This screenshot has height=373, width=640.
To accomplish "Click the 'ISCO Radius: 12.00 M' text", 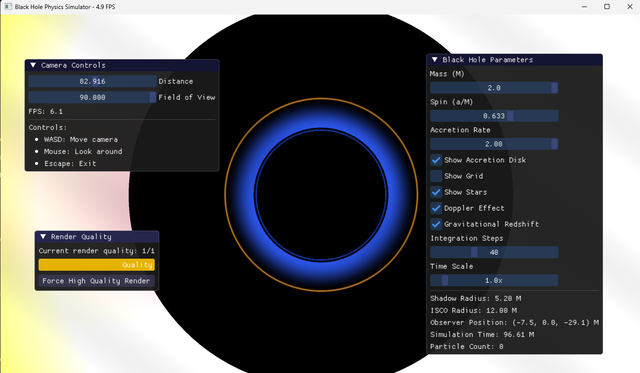I will (473, 311).
